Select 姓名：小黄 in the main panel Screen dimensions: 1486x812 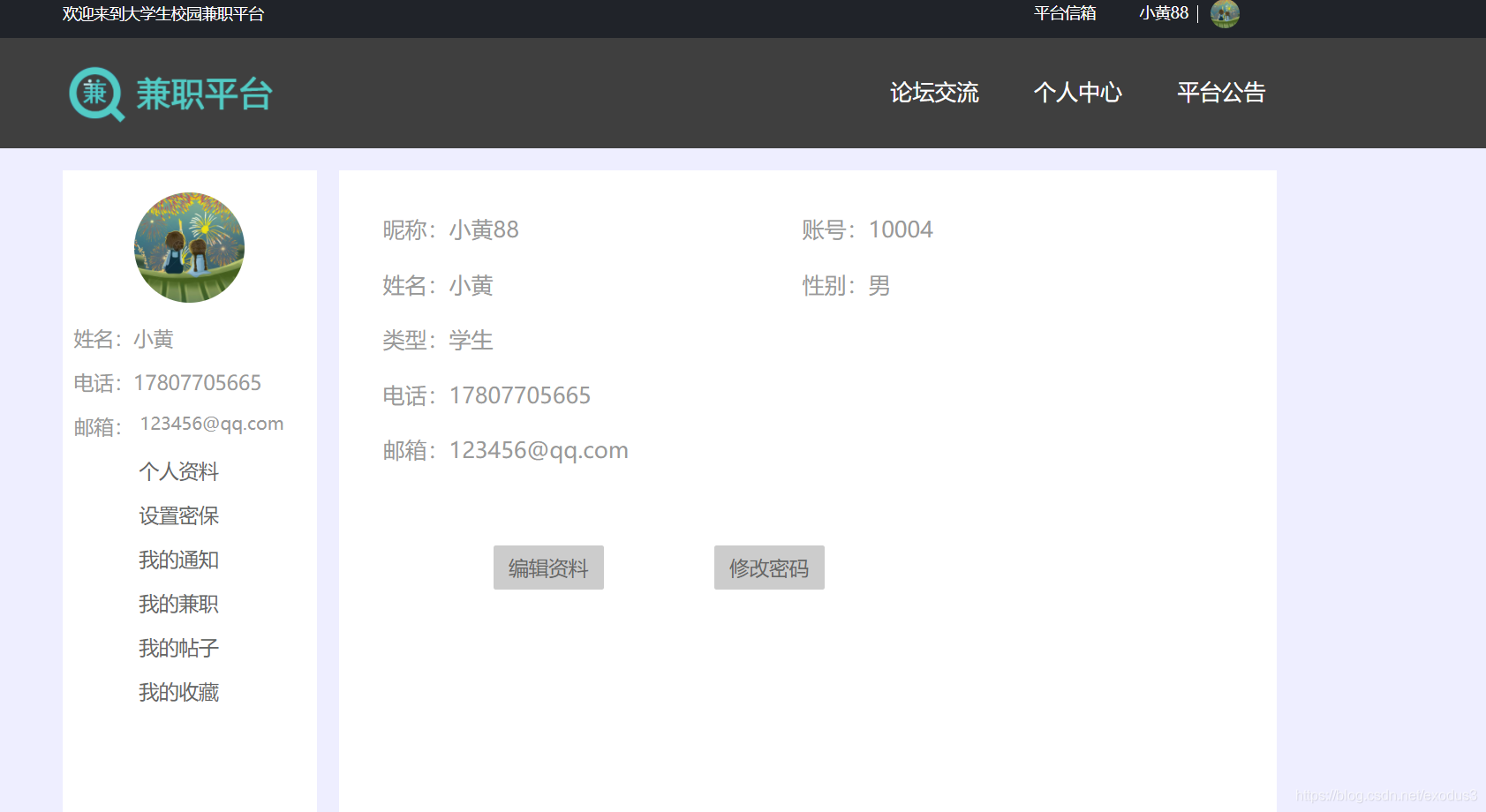click(438, 285)
